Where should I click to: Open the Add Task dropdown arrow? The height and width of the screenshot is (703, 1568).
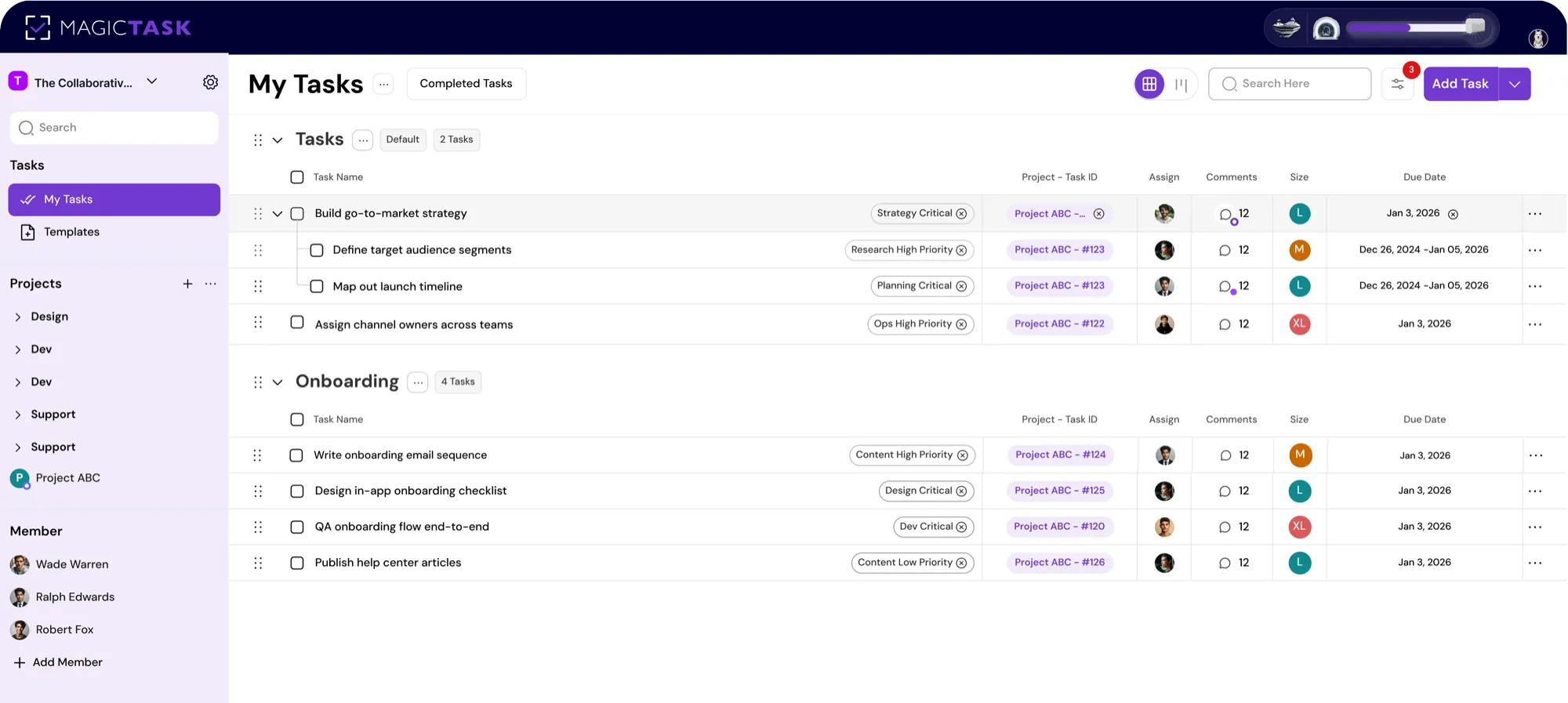click(x=1515, y=84)
